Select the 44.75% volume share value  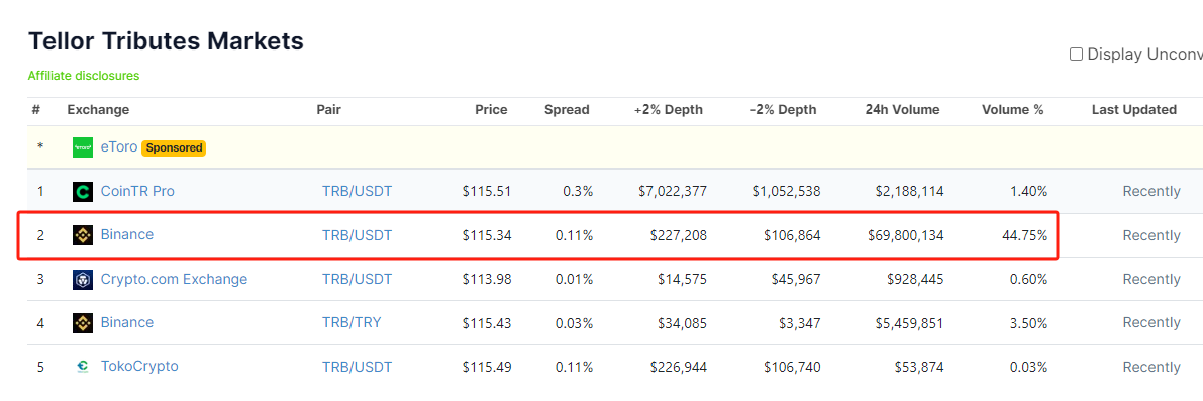[1024, 235]
